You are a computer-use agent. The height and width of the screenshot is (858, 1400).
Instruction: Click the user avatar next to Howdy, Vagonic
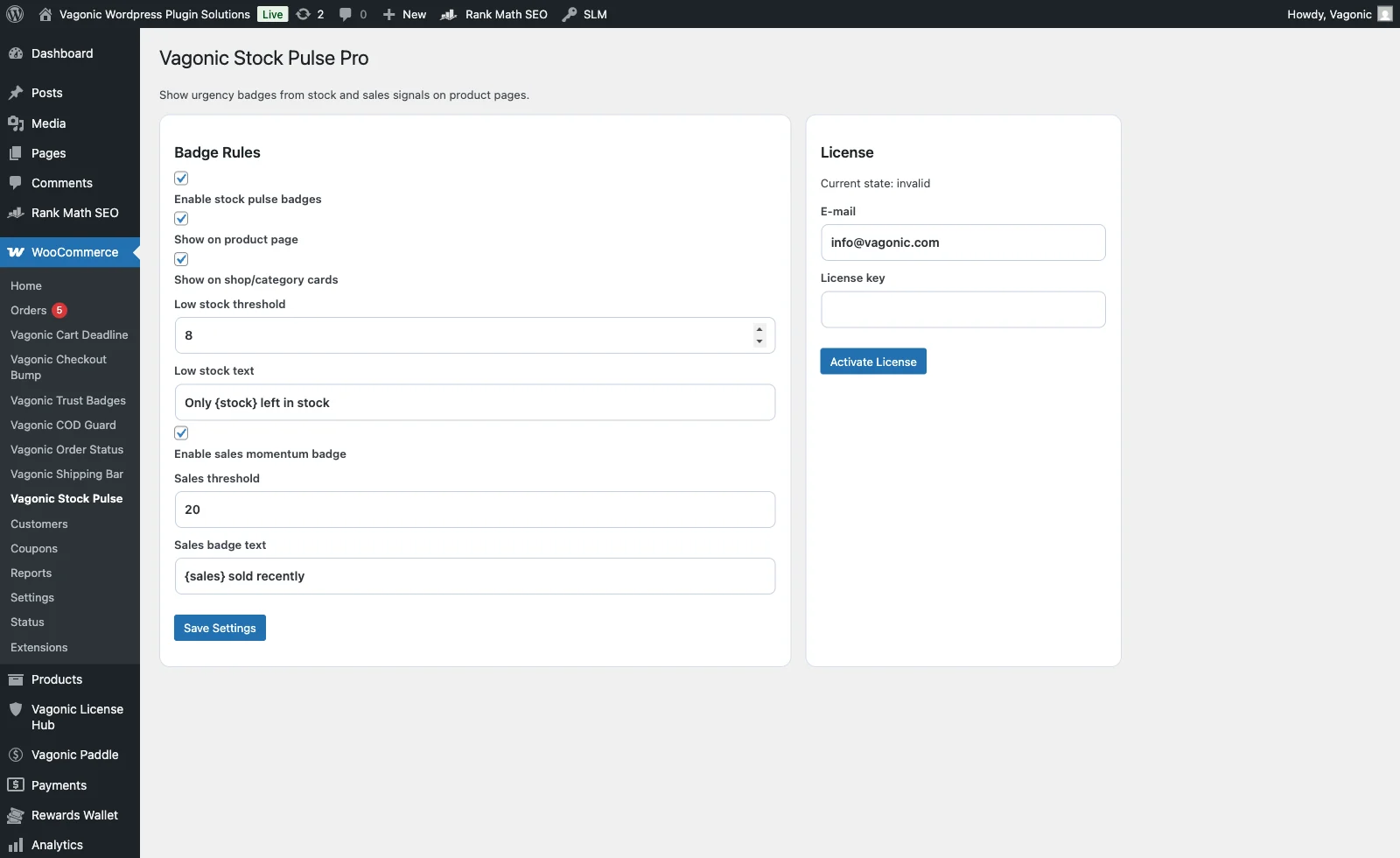1385,14
